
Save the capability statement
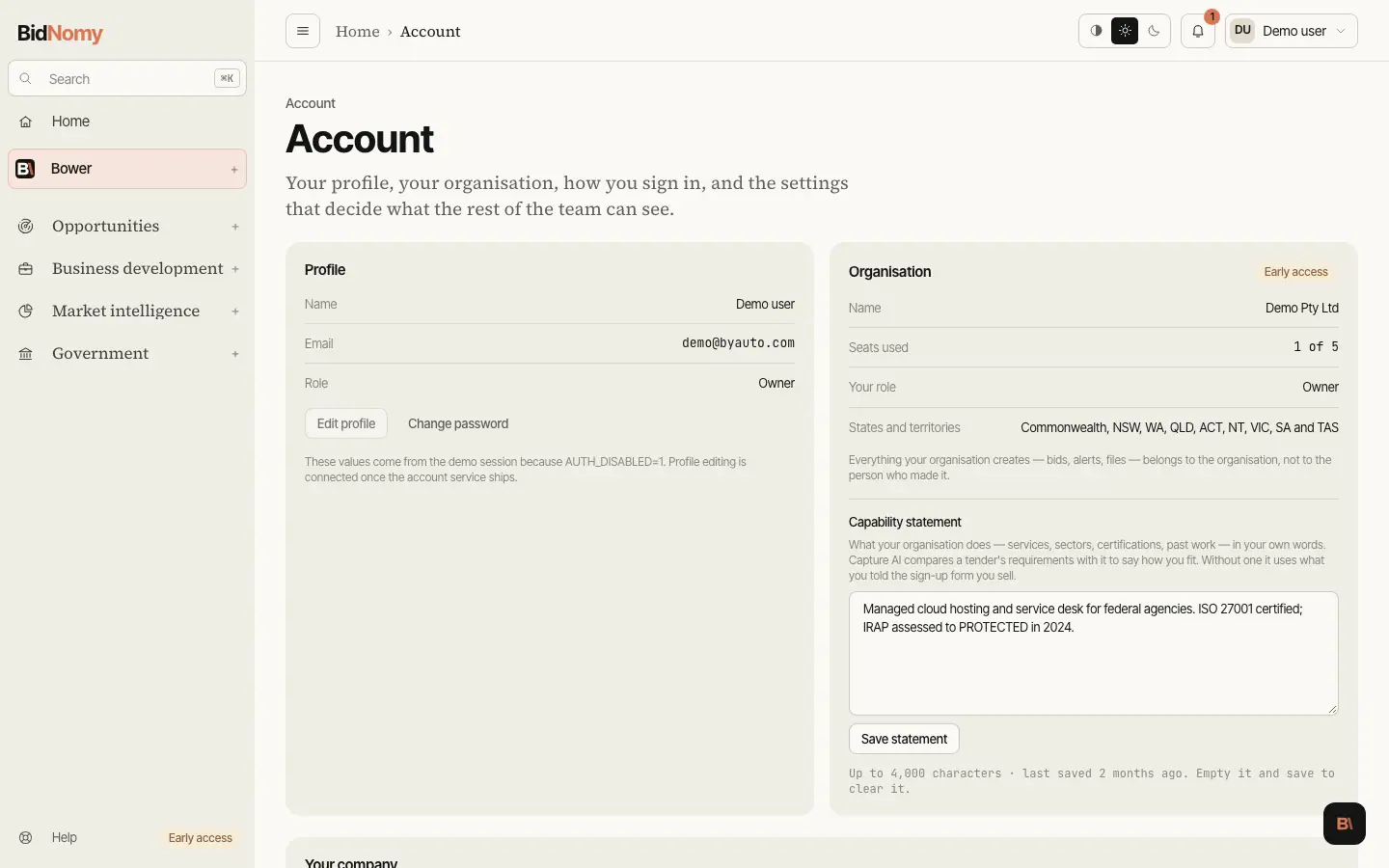tap(904, 739)
